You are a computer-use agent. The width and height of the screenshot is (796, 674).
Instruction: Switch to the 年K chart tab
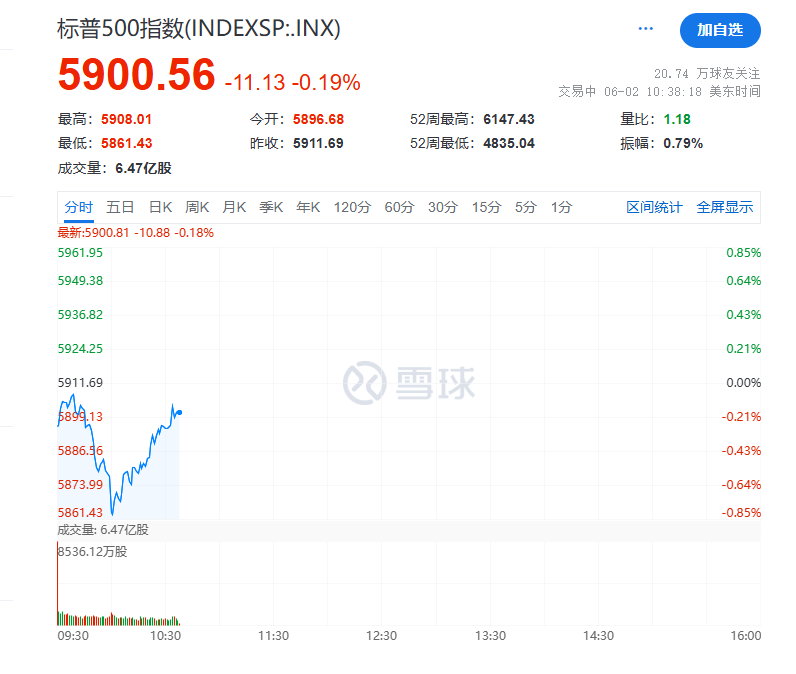(308, 207)
